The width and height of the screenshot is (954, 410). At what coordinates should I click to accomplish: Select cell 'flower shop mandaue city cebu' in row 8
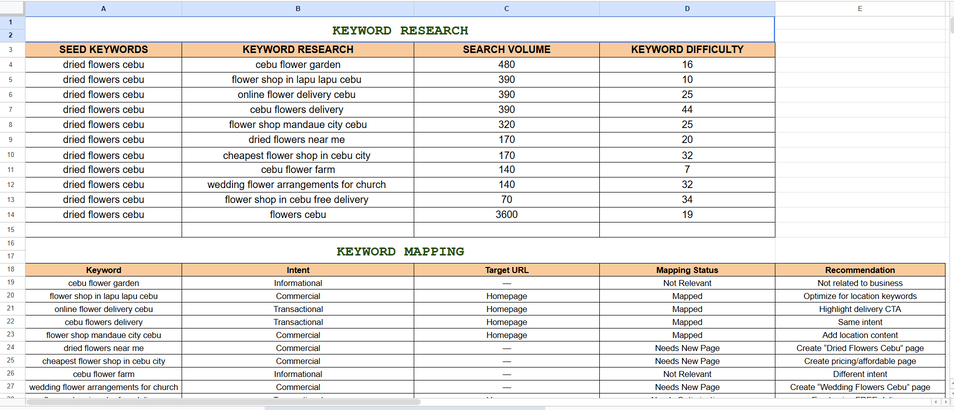[298, 125]
